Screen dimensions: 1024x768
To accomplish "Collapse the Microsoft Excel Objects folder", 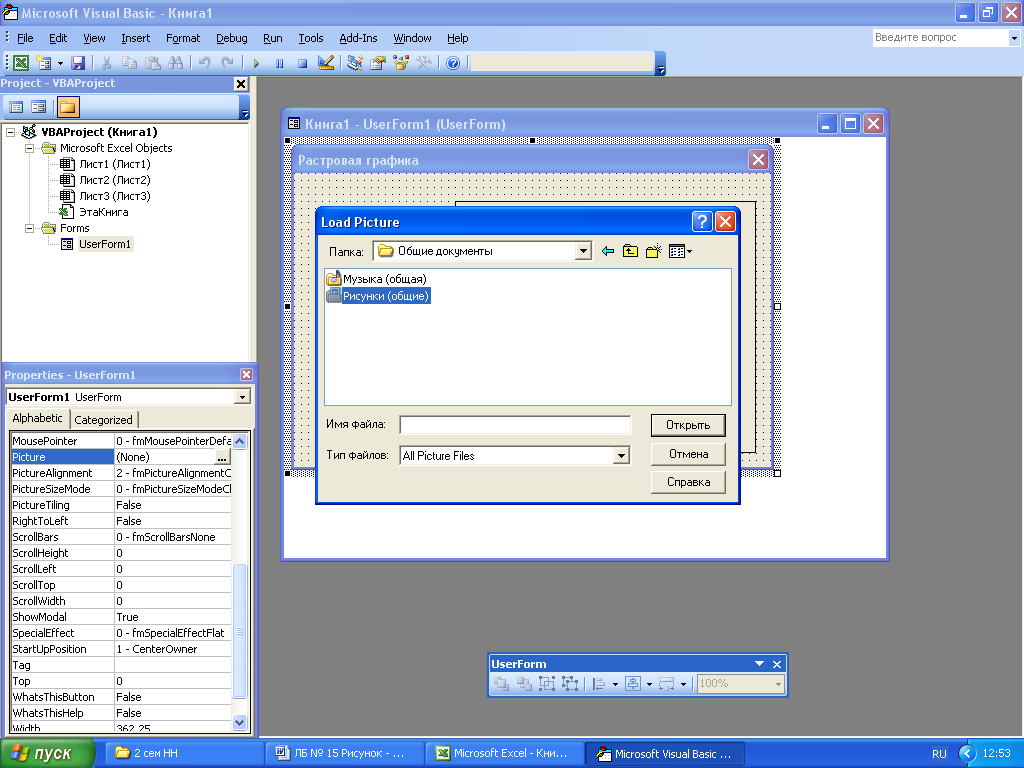I will click(x=29, y=148).
